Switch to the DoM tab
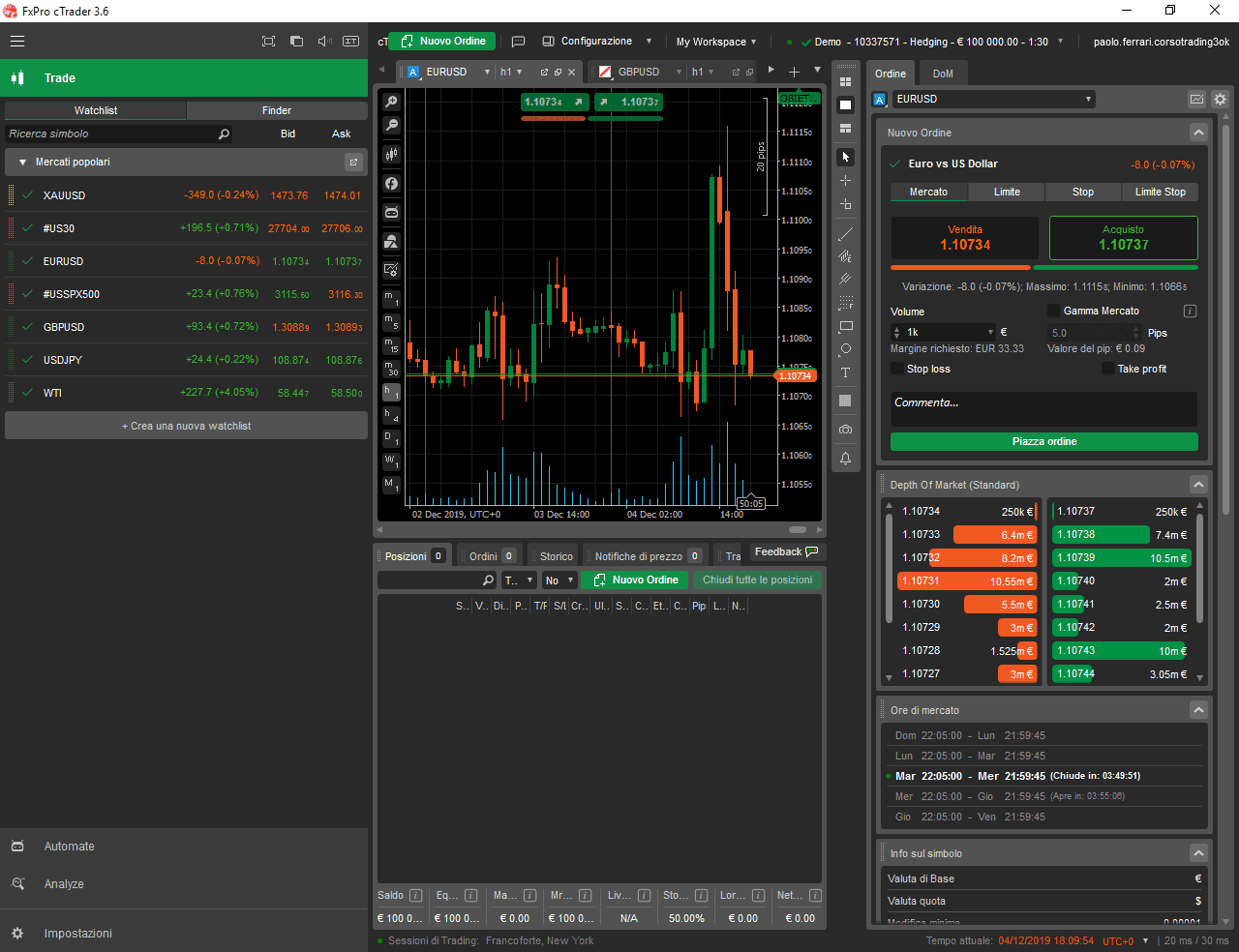Viewport: 1239px width, 952px height. (943, 74)
